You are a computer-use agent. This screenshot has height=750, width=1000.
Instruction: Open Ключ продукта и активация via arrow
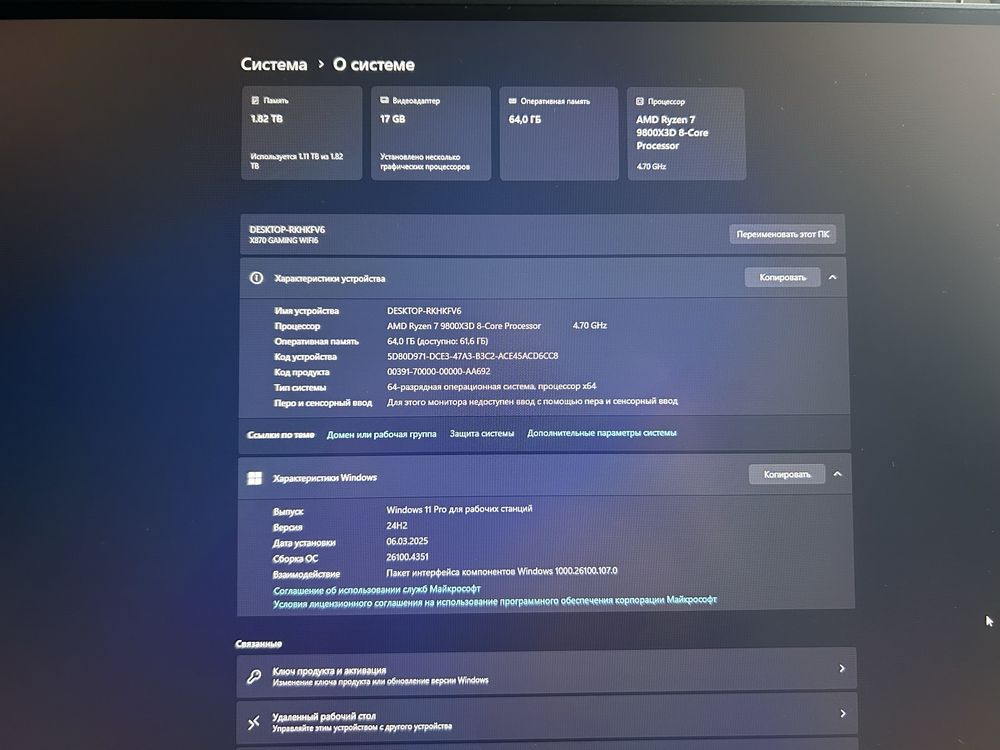[x=842, y=668]
